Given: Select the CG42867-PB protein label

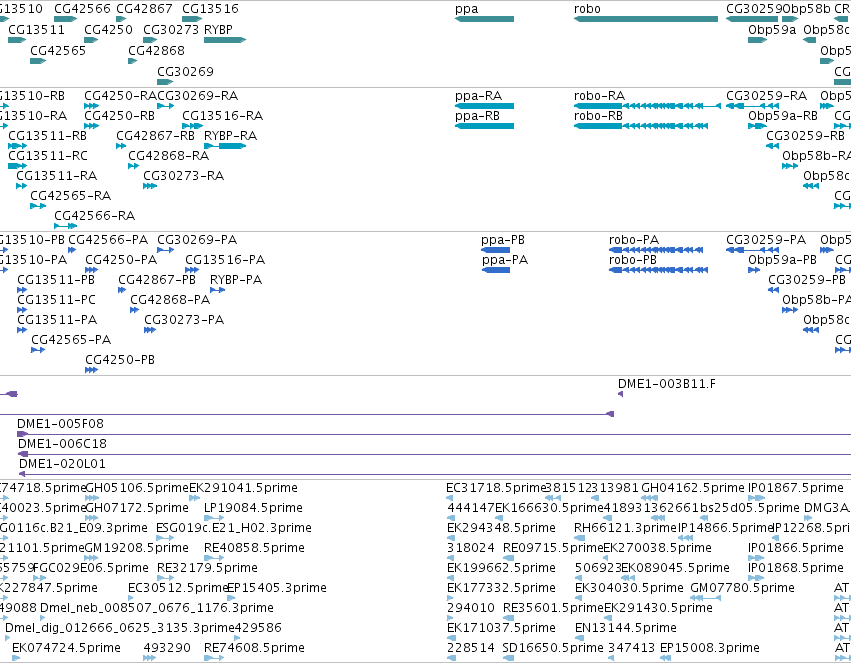Looking at the screenshot, I should pos(157,280).
